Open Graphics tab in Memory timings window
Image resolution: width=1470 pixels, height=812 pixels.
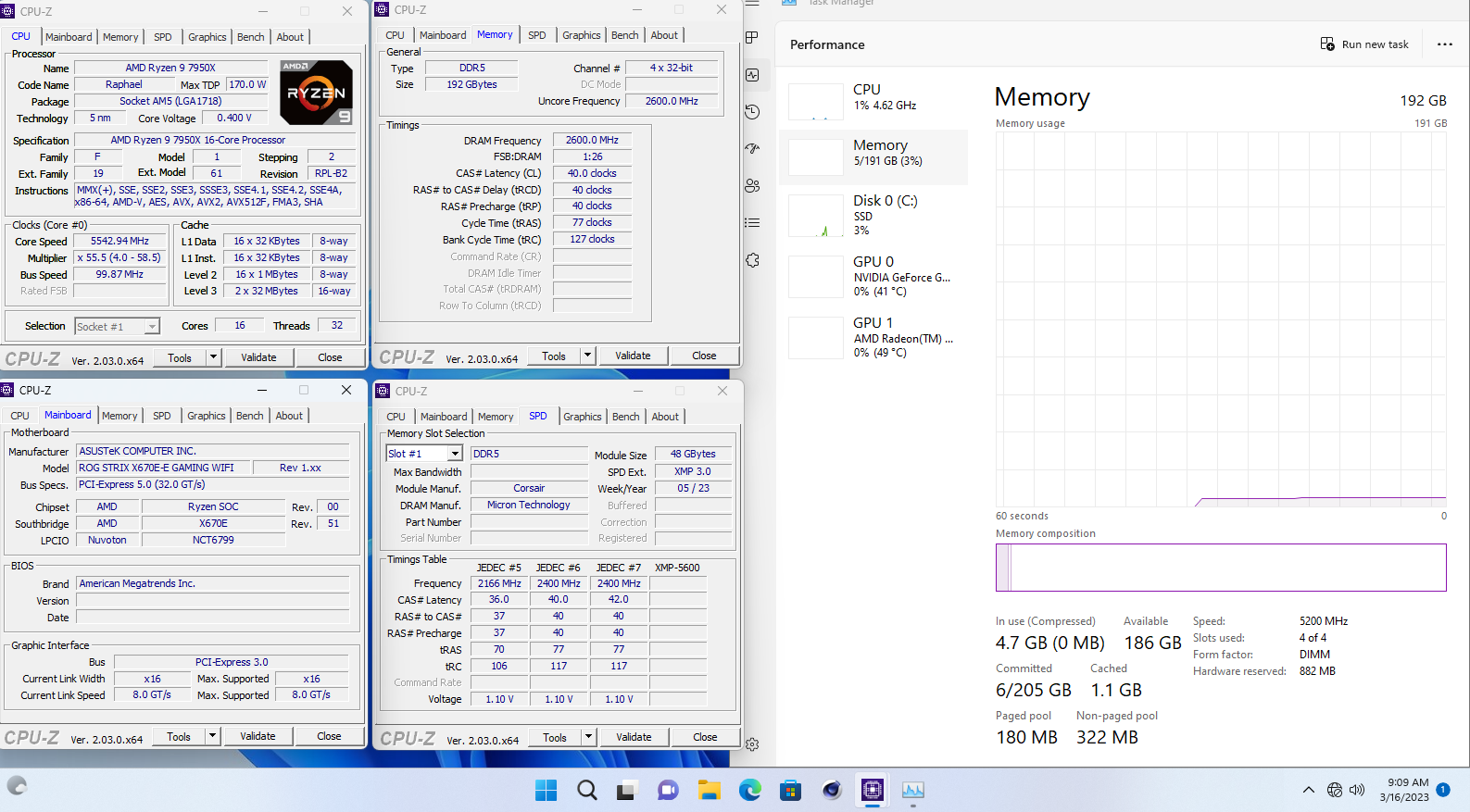pyautogui.click(x=581, y=35)
